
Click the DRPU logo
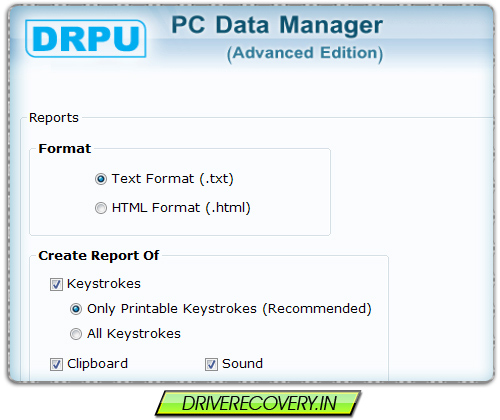coord(86,39)
